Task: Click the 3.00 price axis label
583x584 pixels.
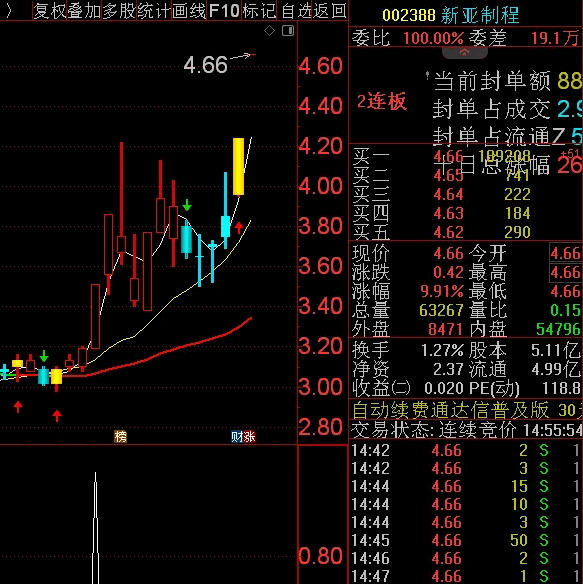Action: (320, 386)
